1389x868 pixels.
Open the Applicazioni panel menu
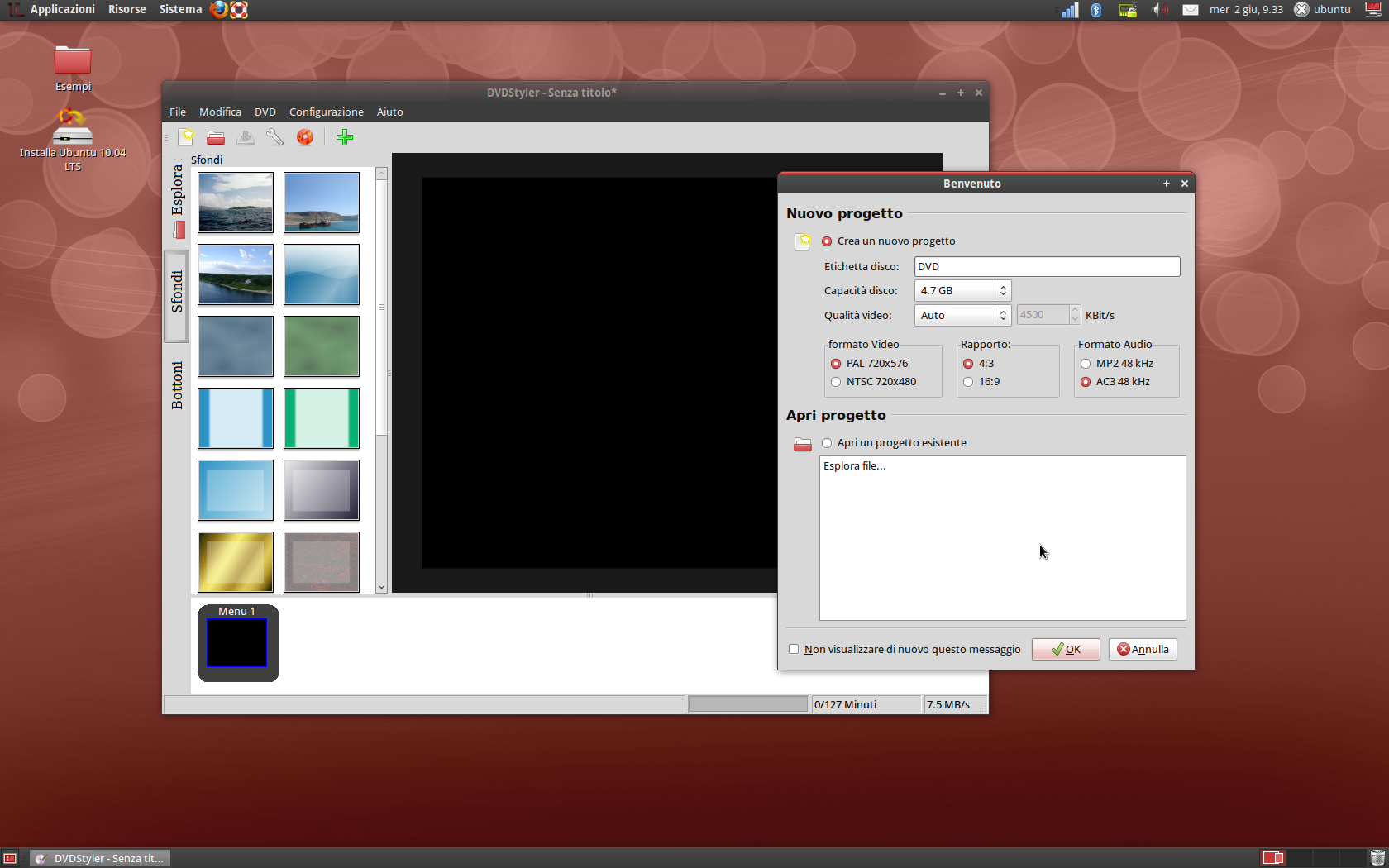tap(63, 9)
